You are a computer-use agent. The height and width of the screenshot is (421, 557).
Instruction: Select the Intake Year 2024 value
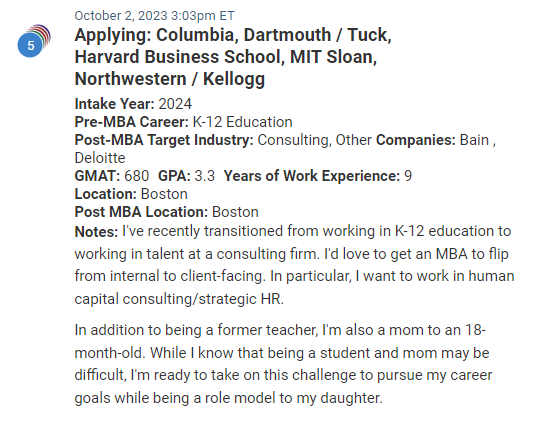point(175,104)
